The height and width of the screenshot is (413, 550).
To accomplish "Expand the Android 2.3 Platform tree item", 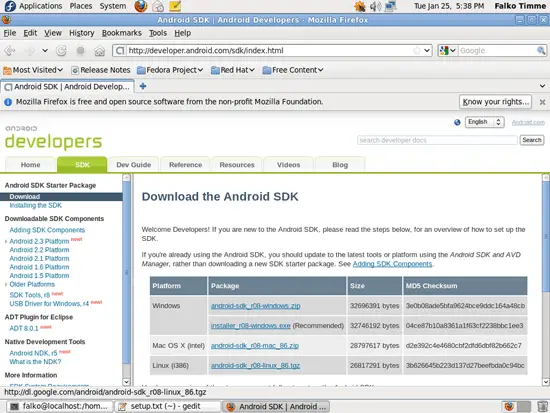I will pos(6,242).
